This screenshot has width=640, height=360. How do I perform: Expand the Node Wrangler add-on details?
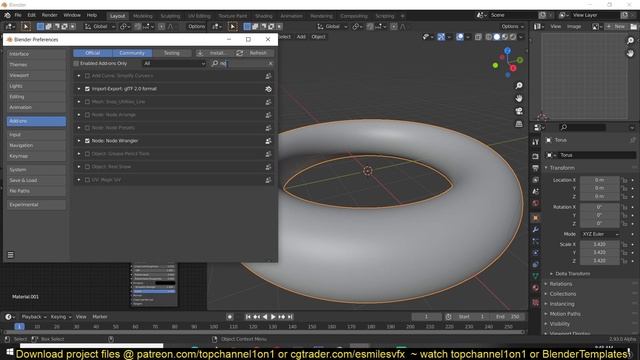[79, 141]
